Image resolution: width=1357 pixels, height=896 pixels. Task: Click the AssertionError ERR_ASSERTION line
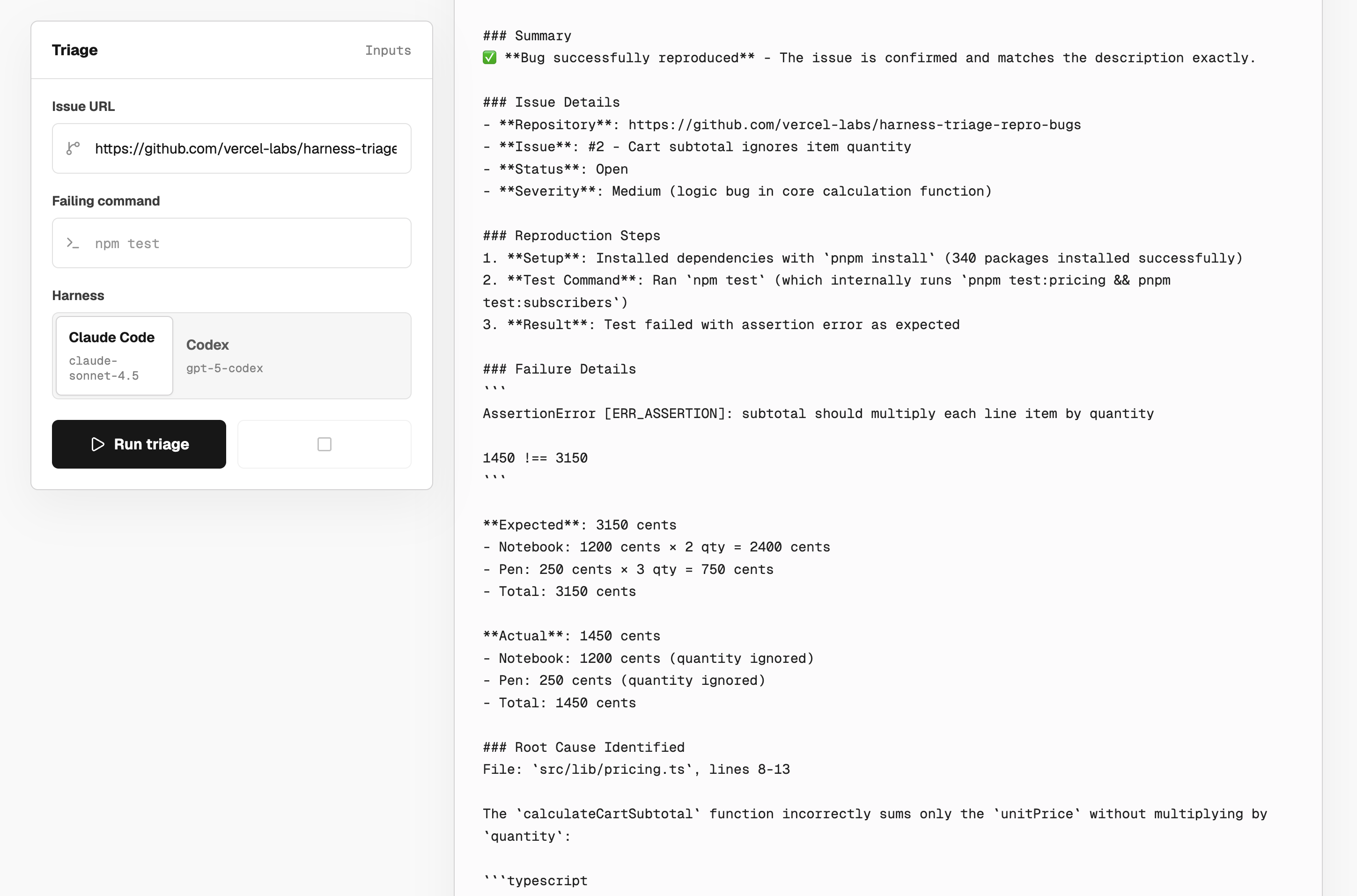pyautogui.click(x=819, y=414)
